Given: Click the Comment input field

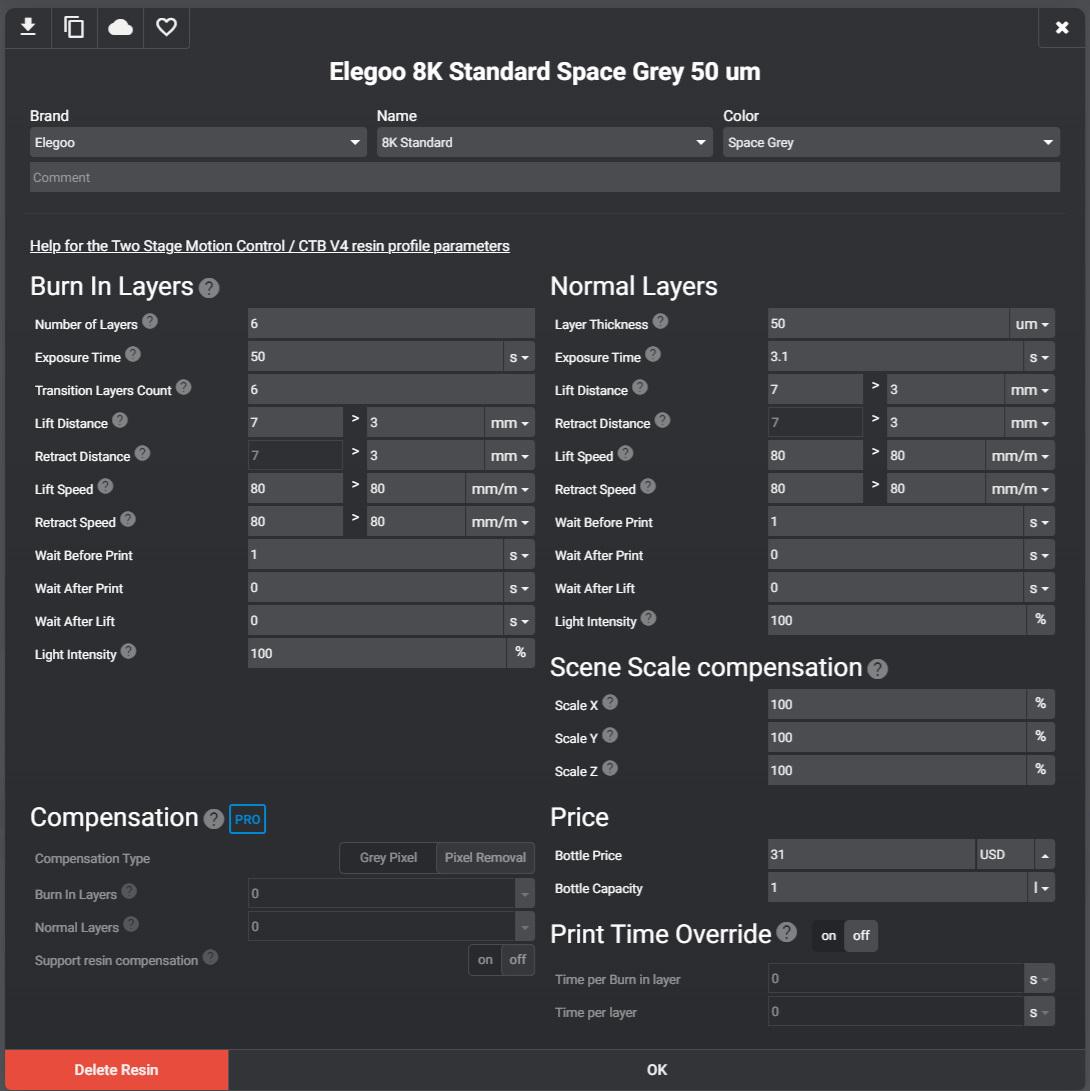Looking at the screenshot, I should tap(545, 177).
